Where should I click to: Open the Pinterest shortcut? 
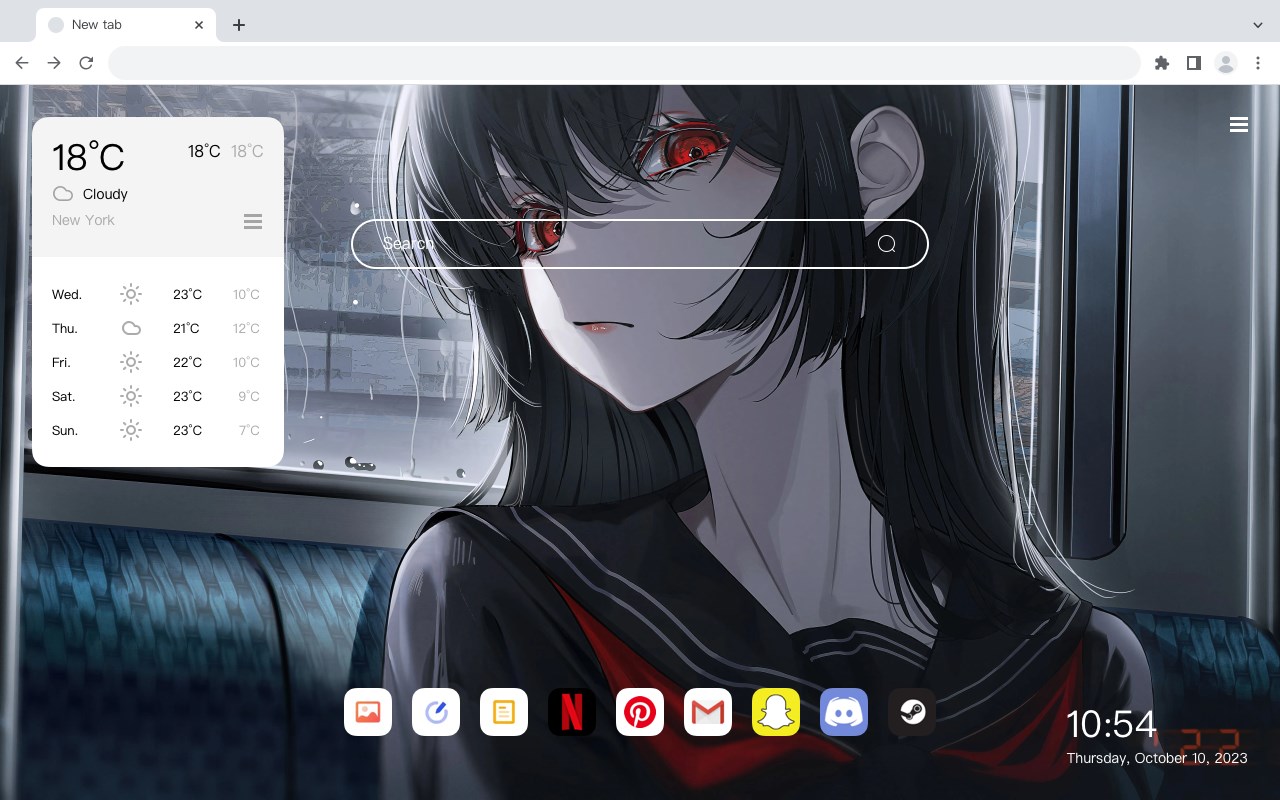tap(640, 712)
